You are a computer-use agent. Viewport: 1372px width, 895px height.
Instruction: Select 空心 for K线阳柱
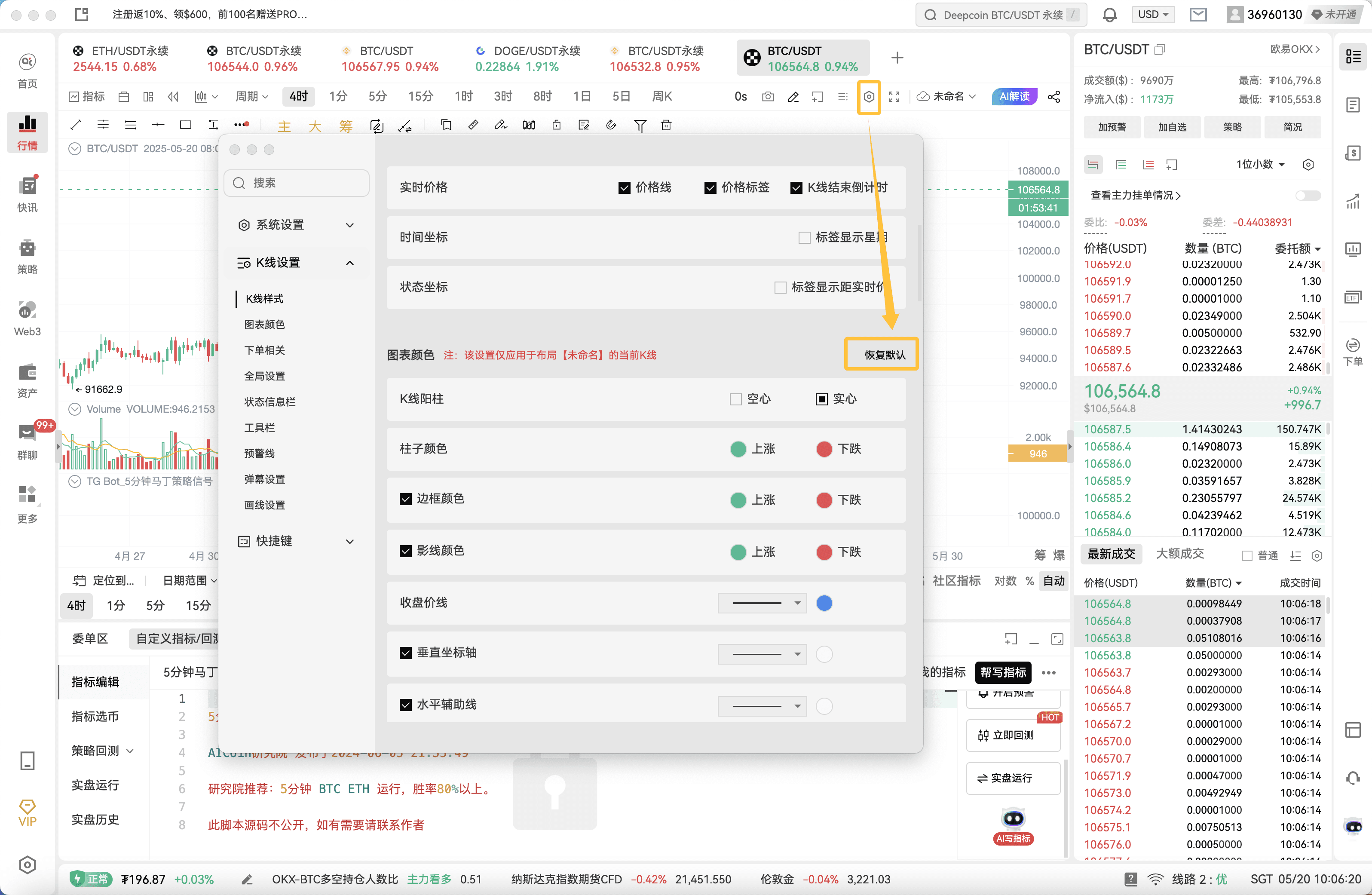coord(735,399)
